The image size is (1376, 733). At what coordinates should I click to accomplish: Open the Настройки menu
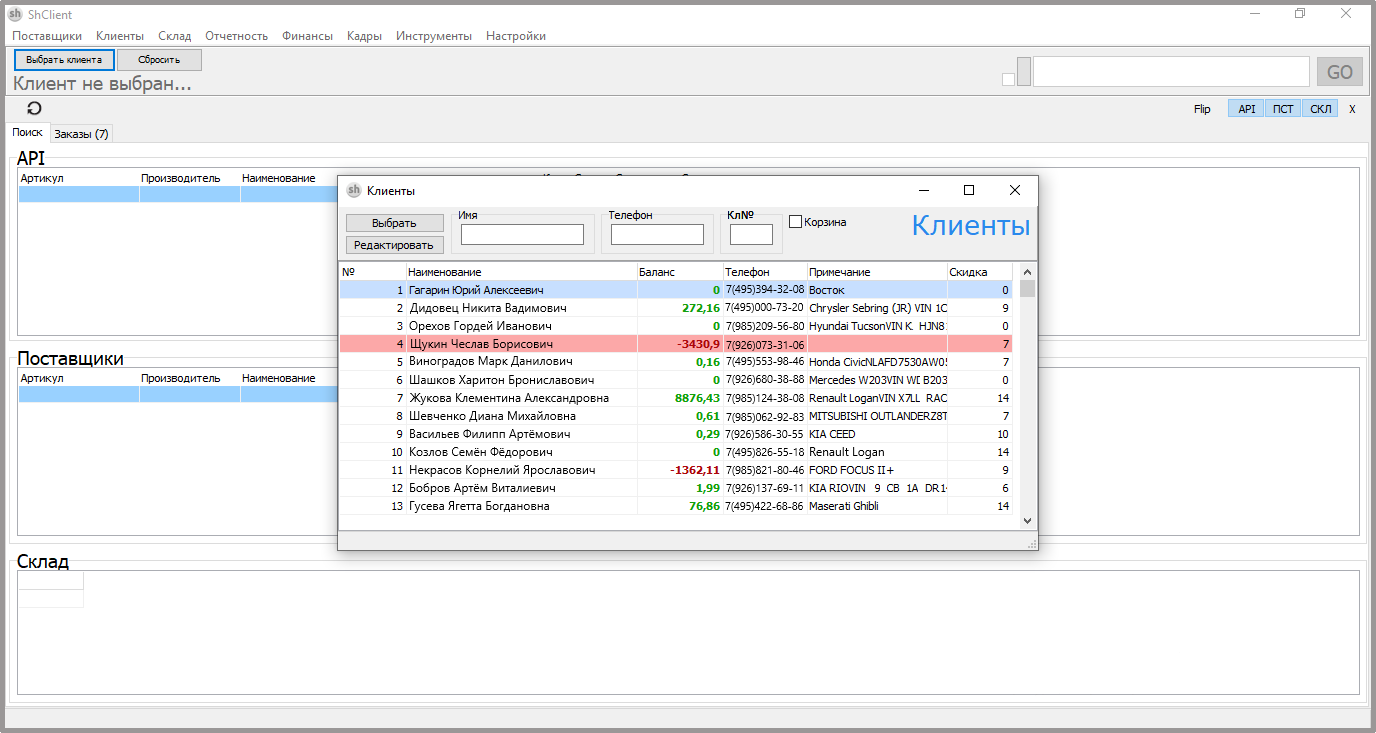click(516, 36)
